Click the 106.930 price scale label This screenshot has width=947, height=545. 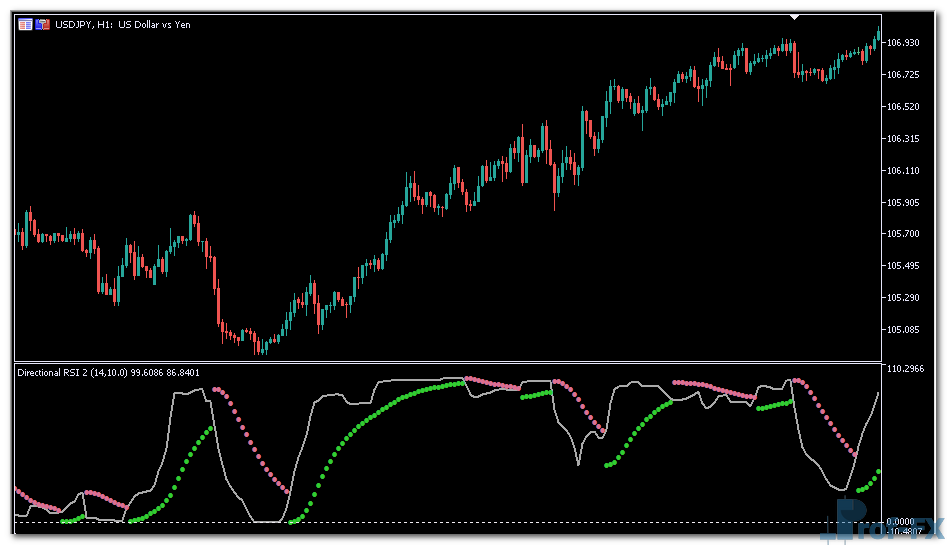point(902,43)
